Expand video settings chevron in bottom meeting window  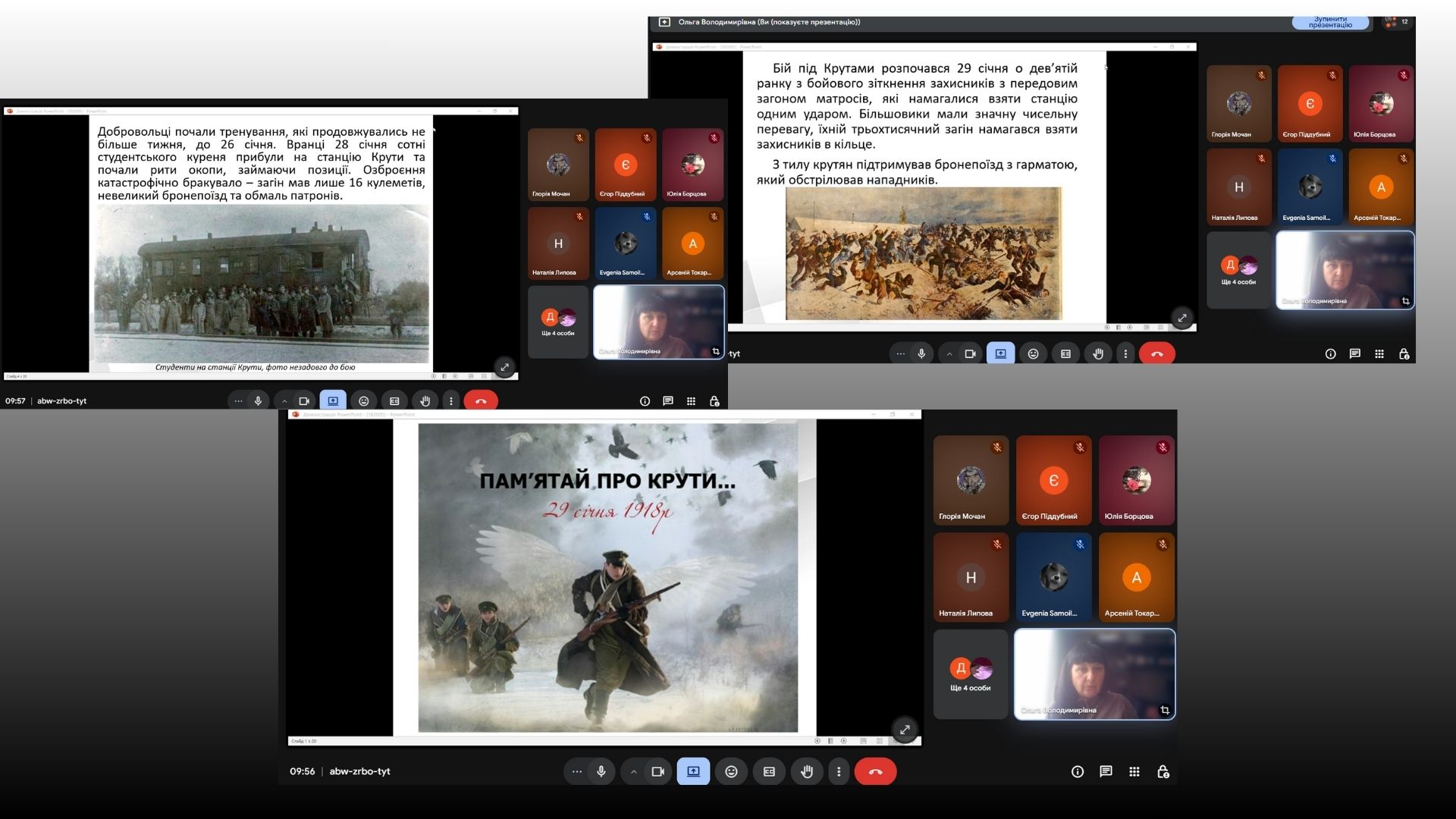coord(633,771)
